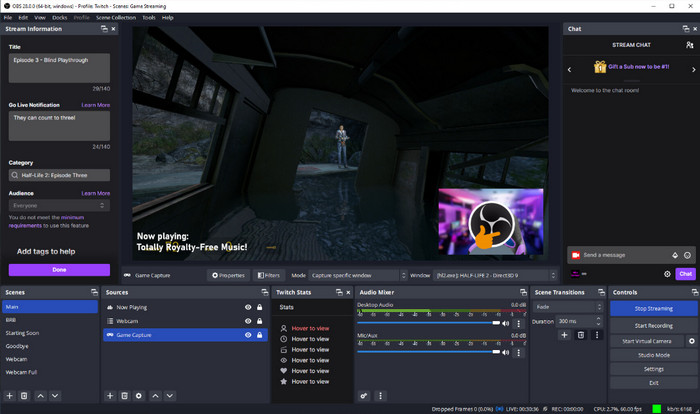700x414 pixels.
Task: Open advanced audio properties gear in Audio Mixer
Action: coord(364,396)
